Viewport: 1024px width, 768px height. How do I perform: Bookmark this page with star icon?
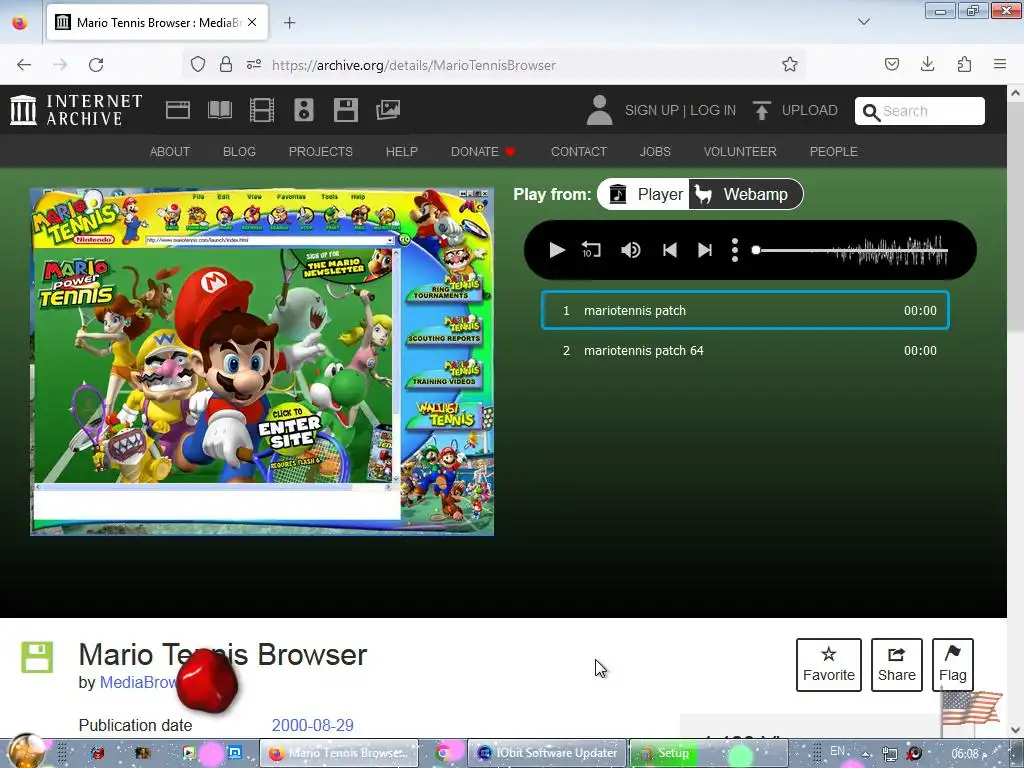(x=790, y=64)
